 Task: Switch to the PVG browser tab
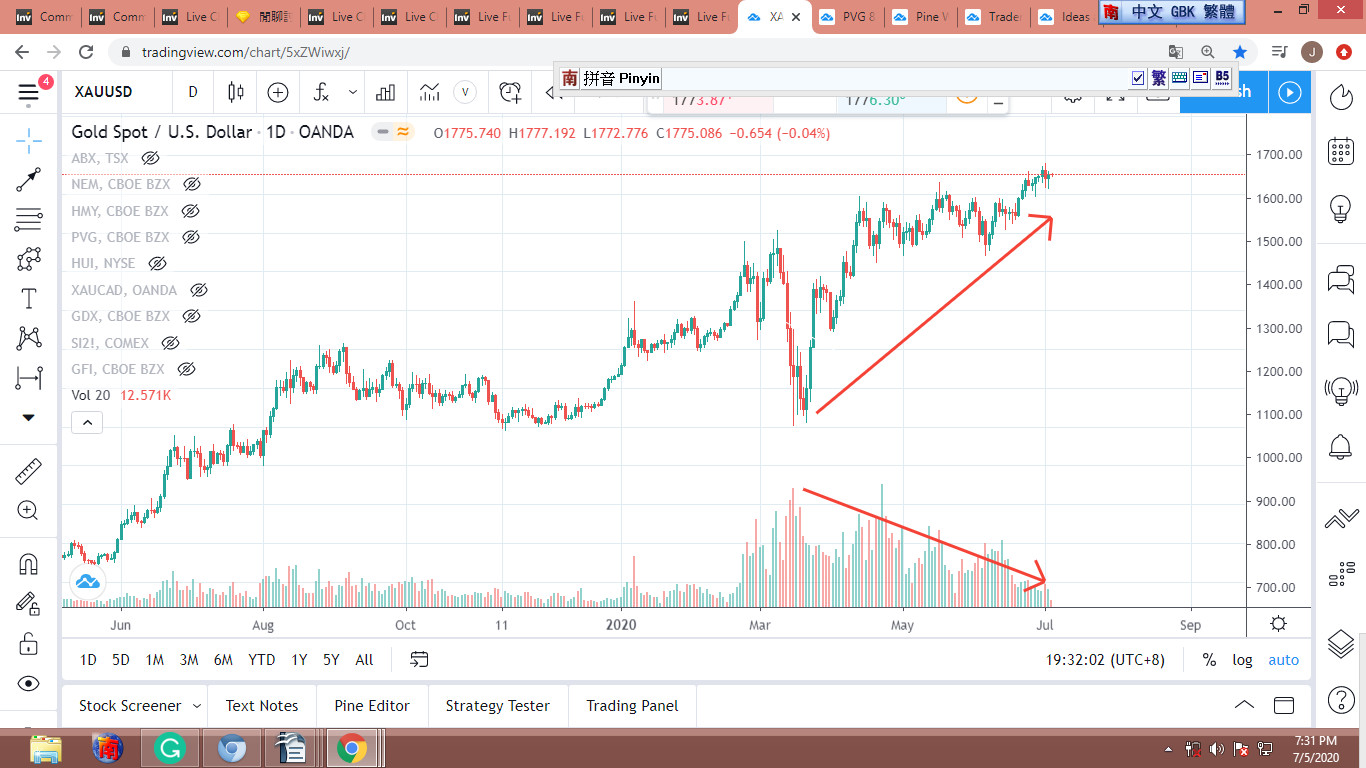[849, 17]
